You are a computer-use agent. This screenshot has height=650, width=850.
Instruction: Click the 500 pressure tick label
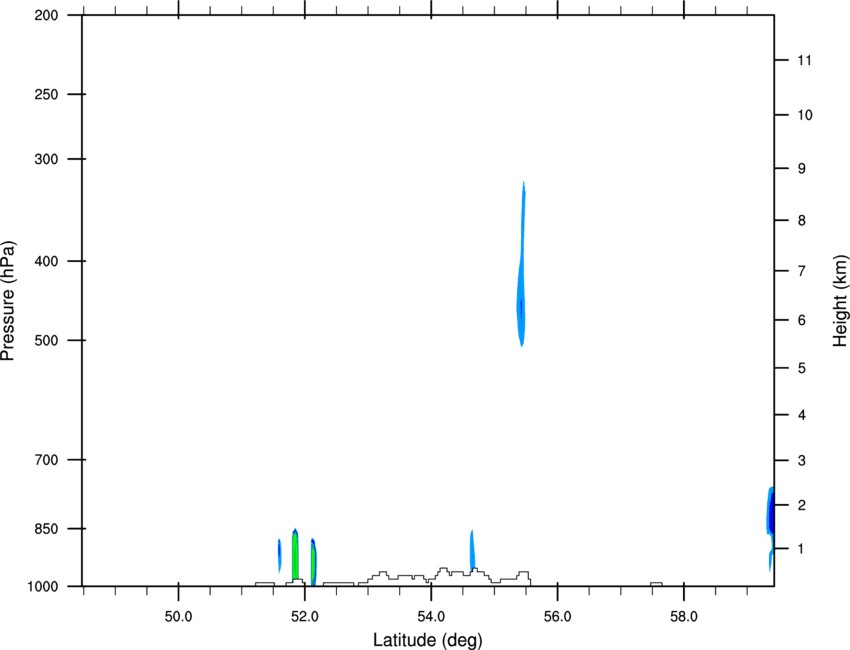click(x=46, y=340)
